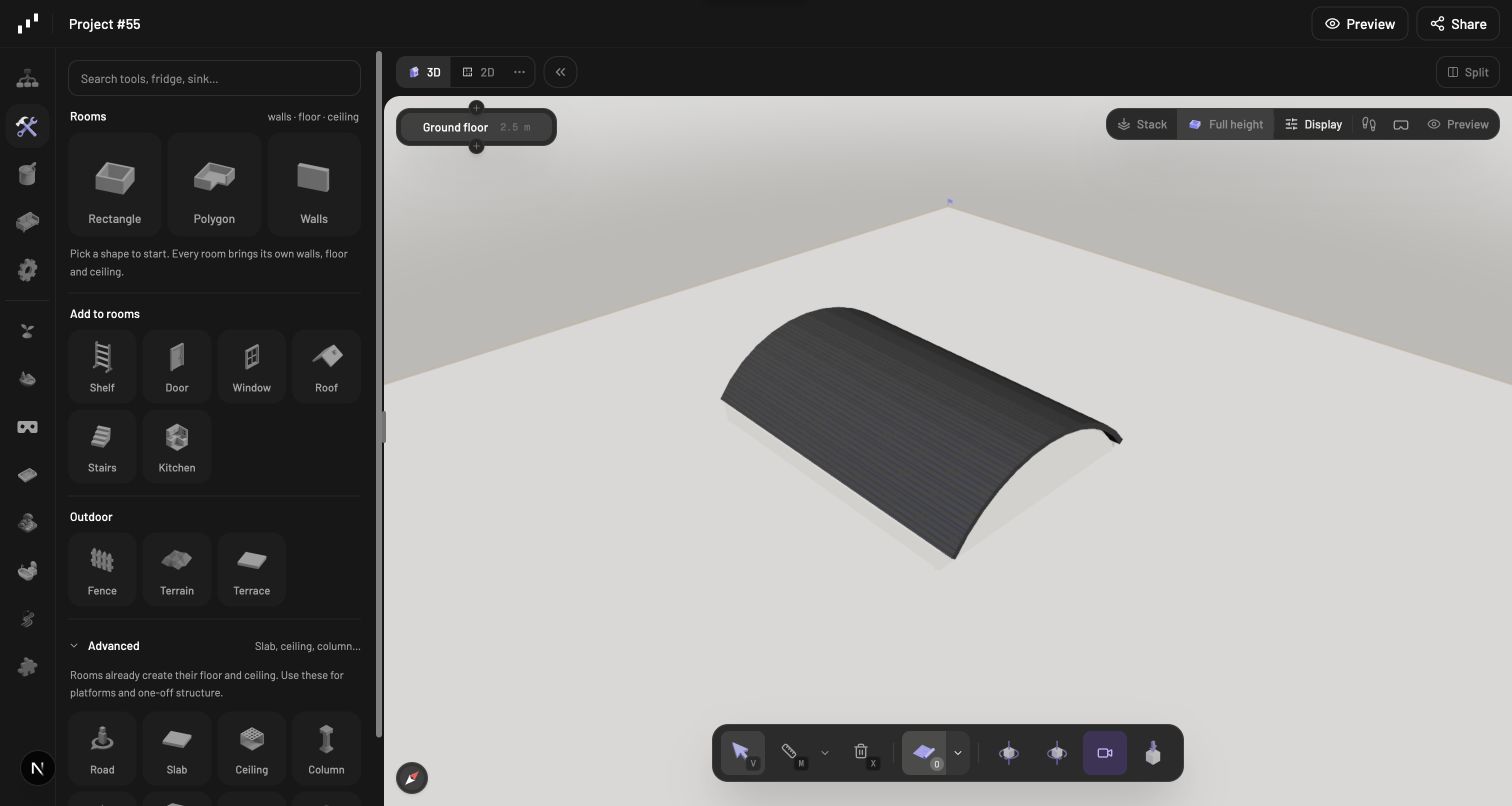Click the compass orientation button
This screenshot has height=806, width=1512.
(412, 778)
